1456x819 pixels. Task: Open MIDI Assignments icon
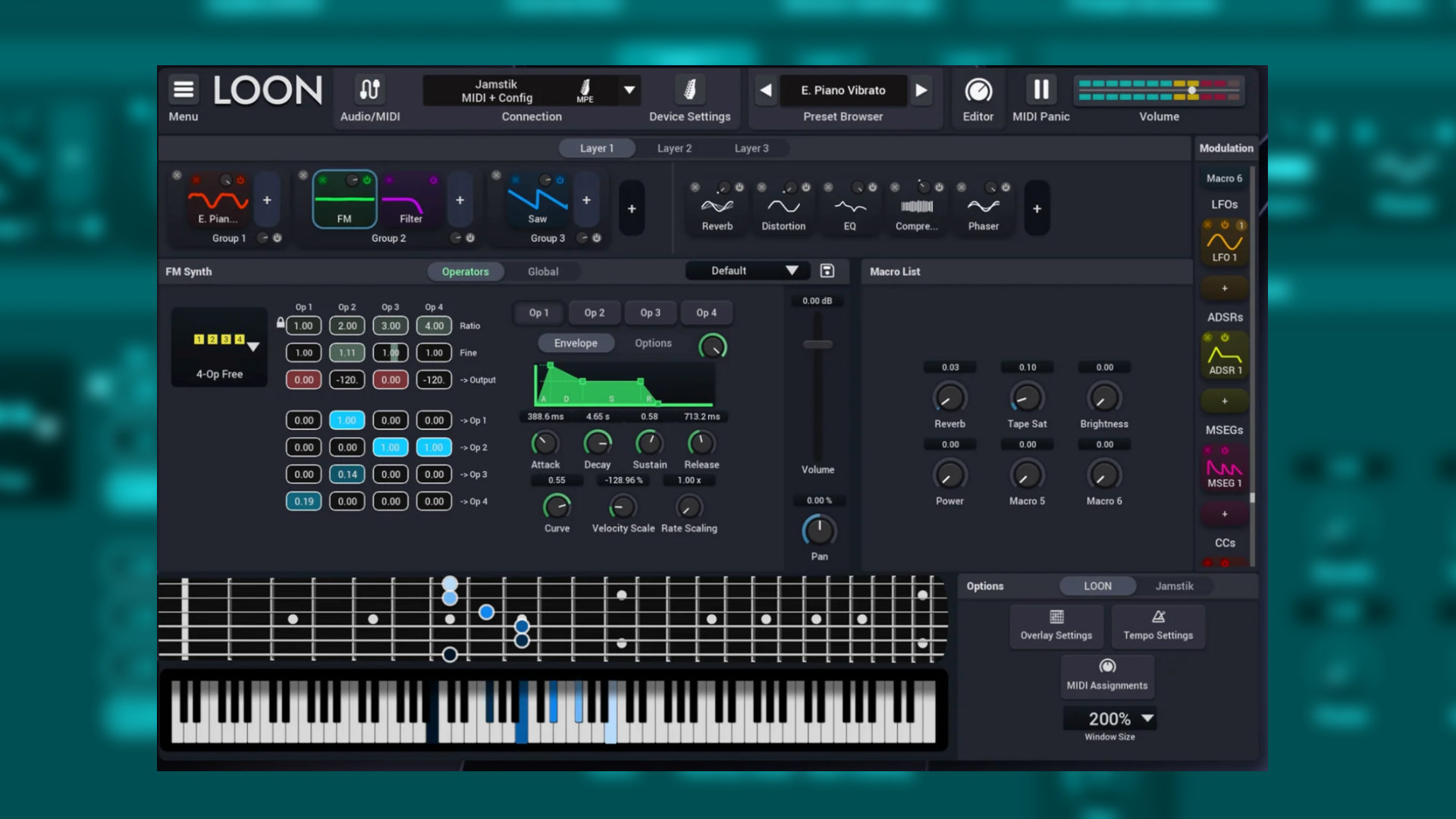point(1107,666)
